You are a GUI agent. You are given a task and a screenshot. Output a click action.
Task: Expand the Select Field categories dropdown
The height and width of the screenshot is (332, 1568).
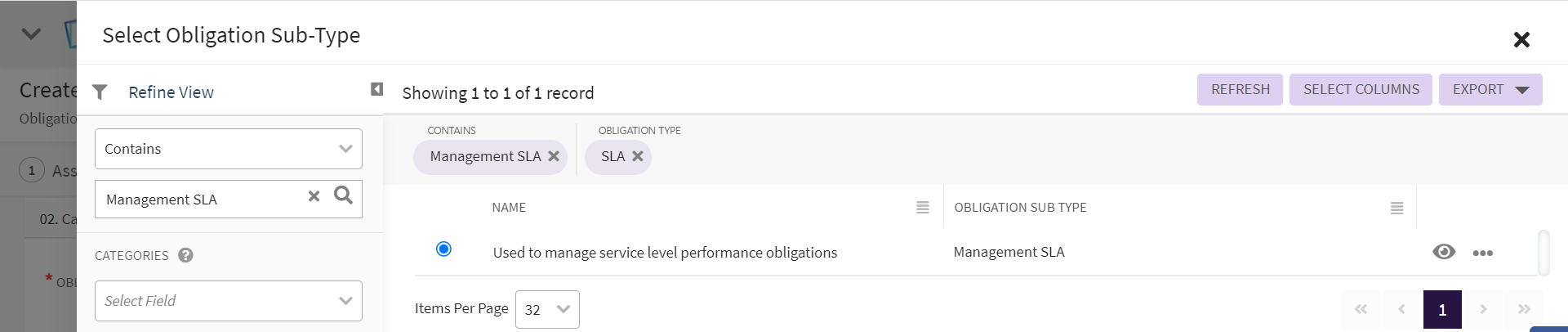pyautogui.click(x=229, y=301)
